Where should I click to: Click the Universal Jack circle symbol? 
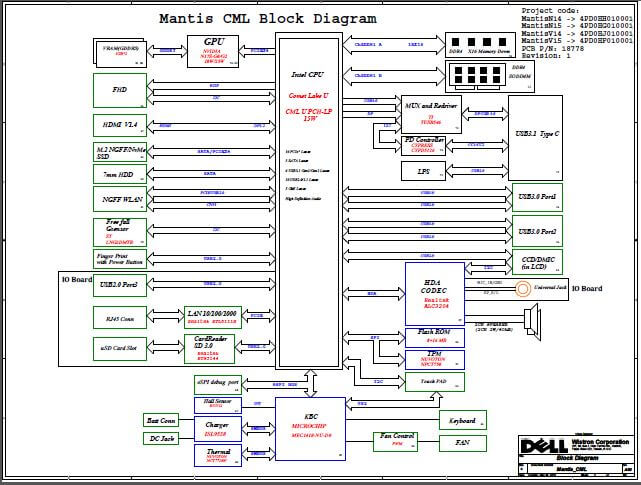pos(521,290)
